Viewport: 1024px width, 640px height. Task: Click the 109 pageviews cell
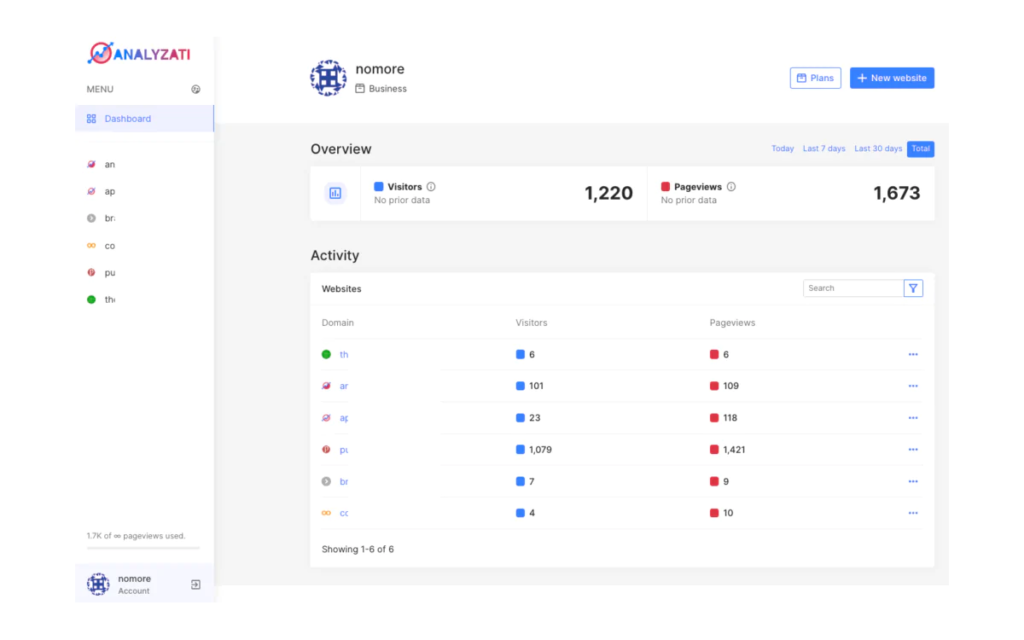(x=724, y=386)
